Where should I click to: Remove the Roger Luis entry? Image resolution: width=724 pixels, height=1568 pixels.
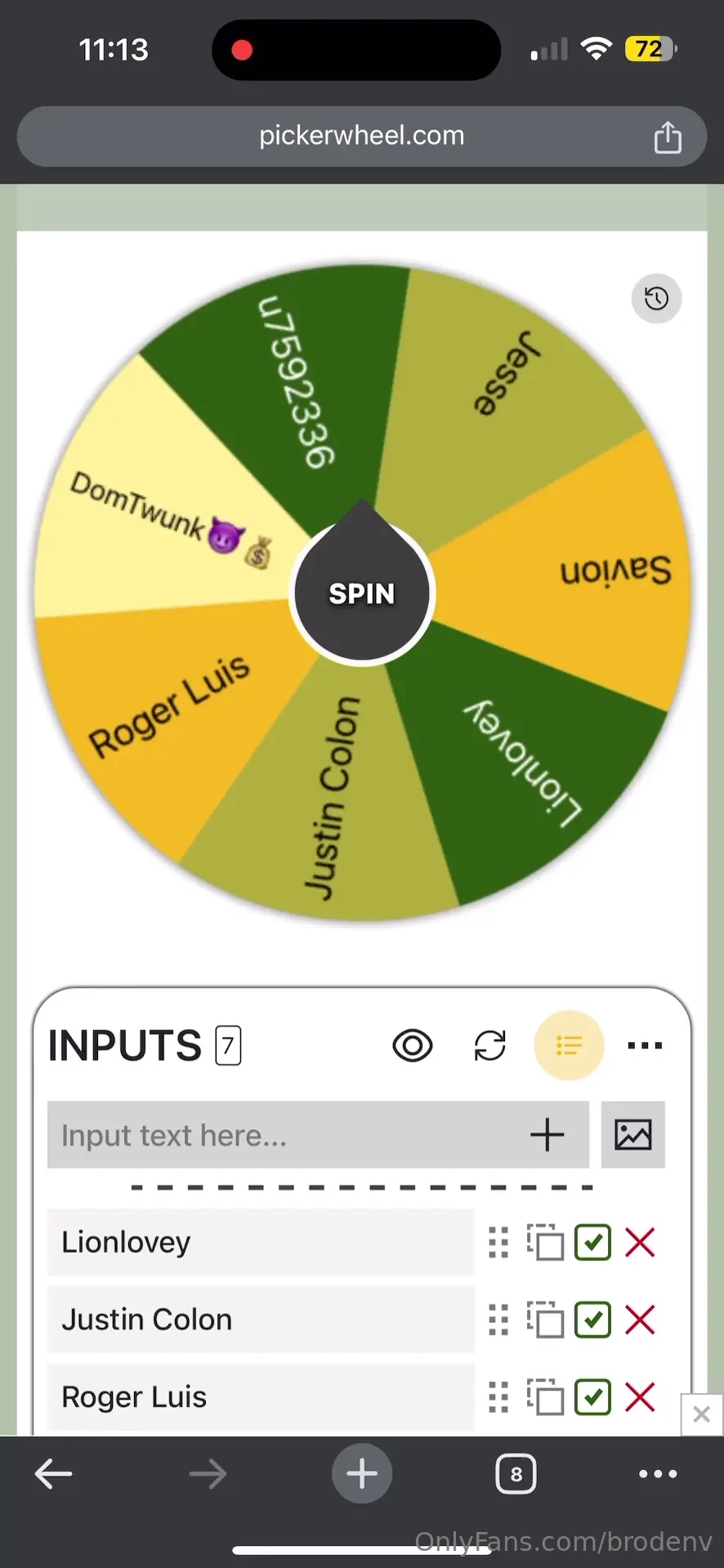click(x=640, y=1396)
